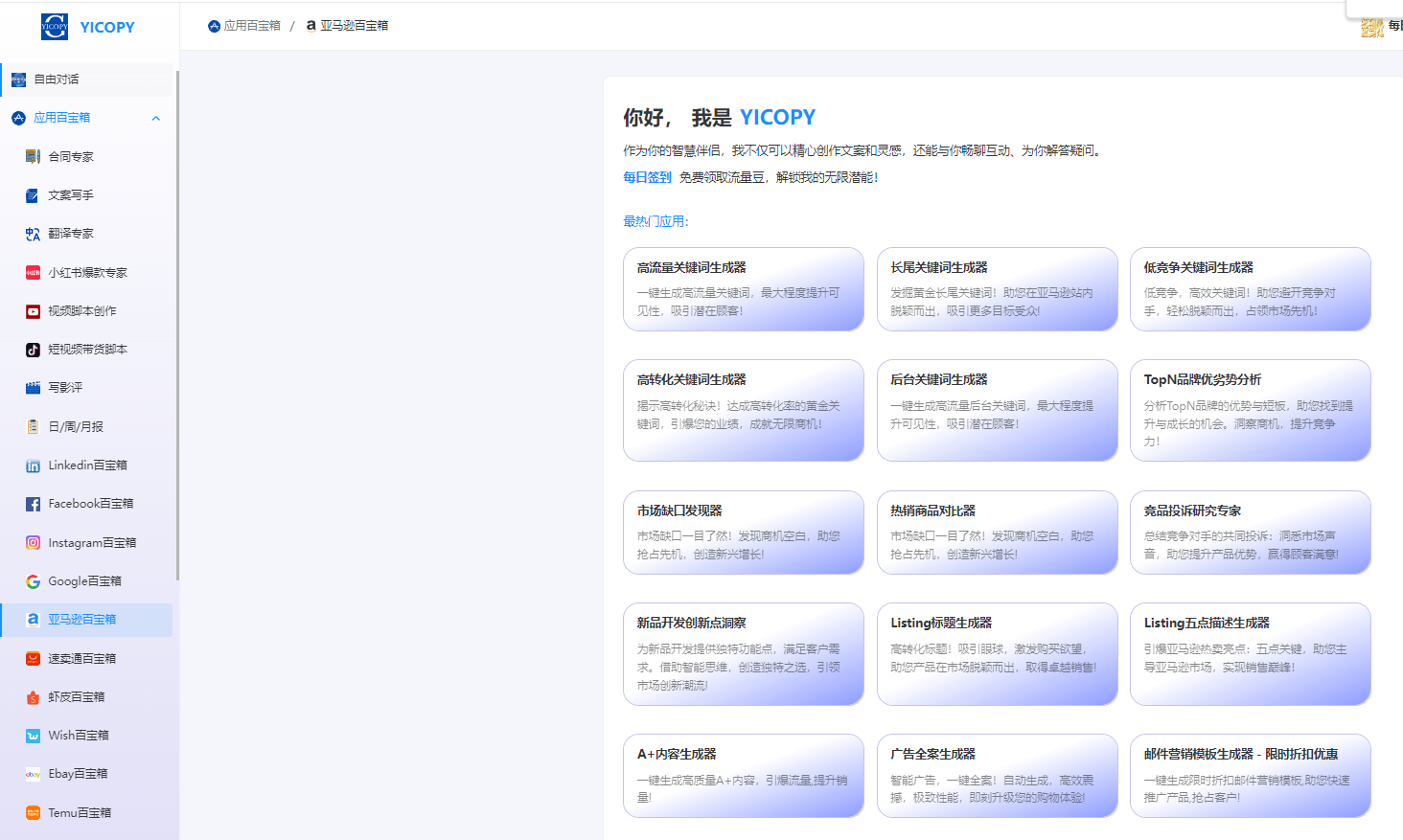Click the Ebay logo icon
This screenshot has width=1403, height=840.
[x=33, y=774]
